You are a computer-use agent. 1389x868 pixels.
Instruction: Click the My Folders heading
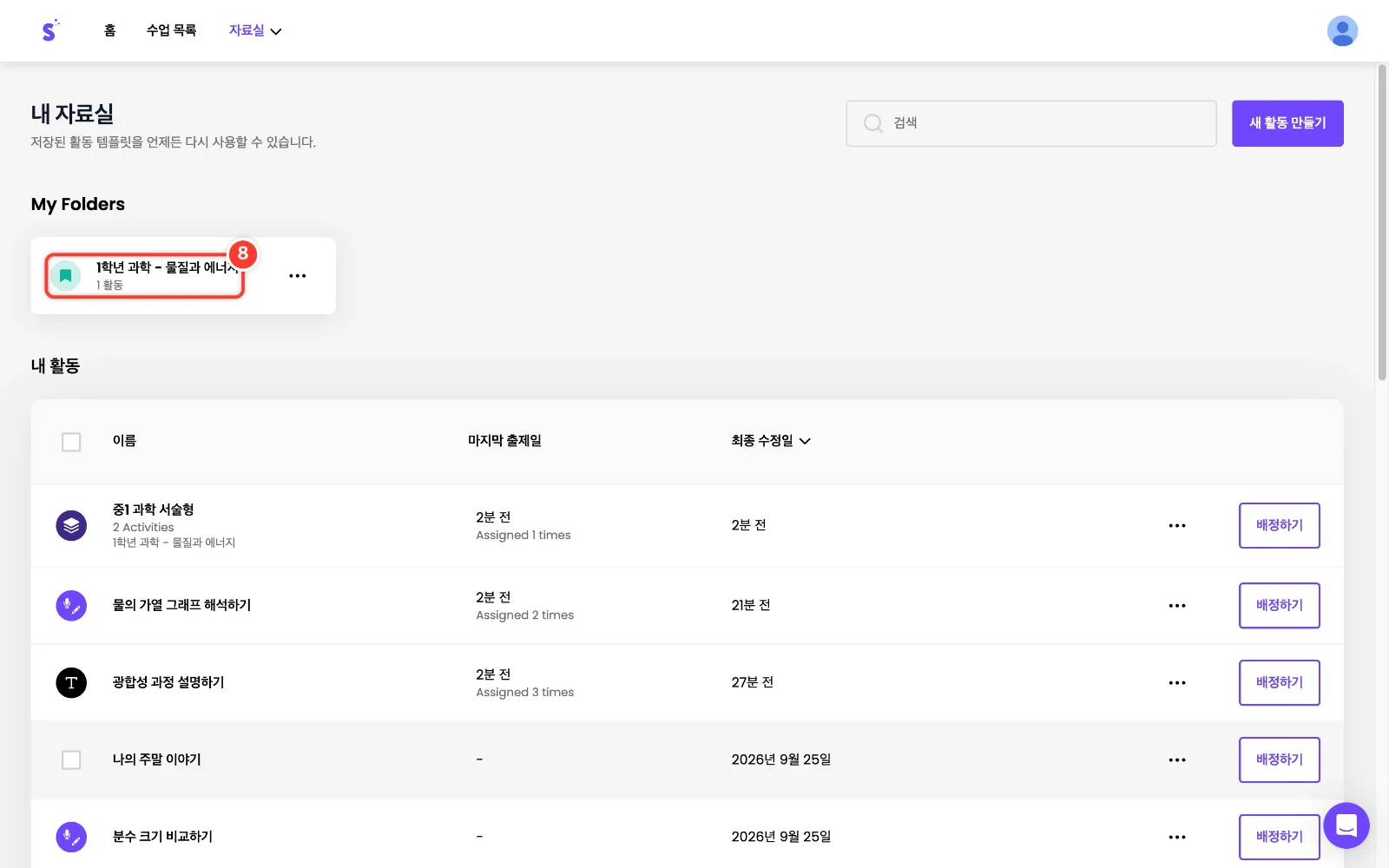coord(78,204)
